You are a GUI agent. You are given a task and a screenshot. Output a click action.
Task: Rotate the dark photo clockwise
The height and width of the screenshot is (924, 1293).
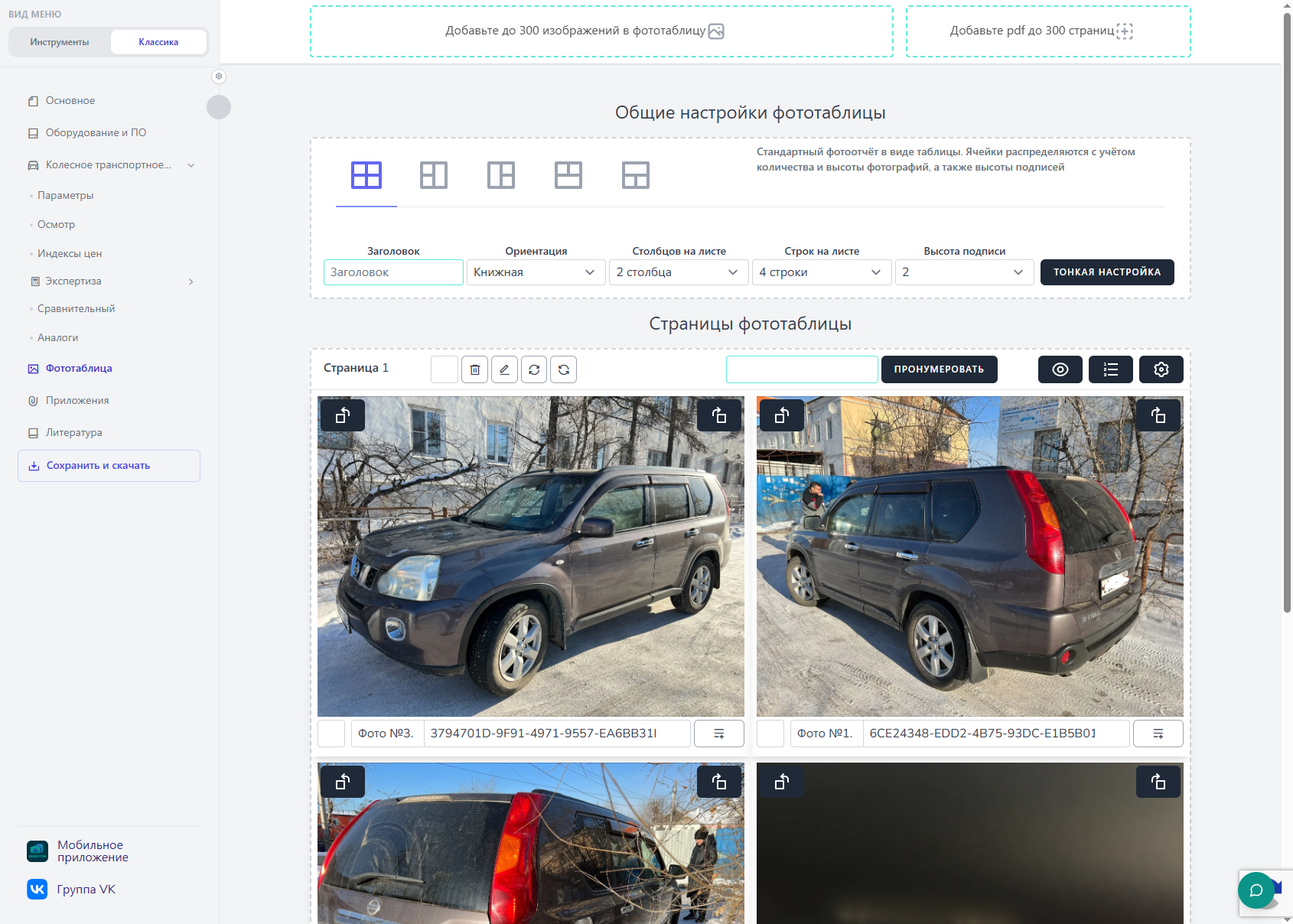tap(1158, 782)
